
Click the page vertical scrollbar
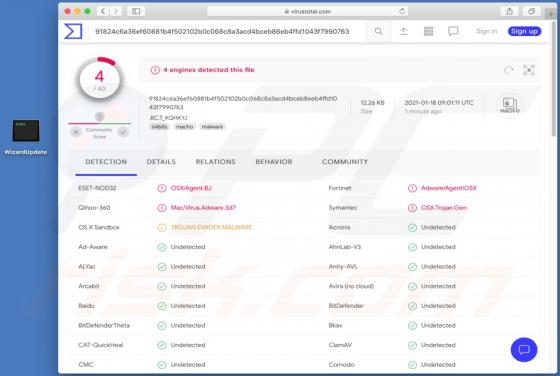coord(554,79)
